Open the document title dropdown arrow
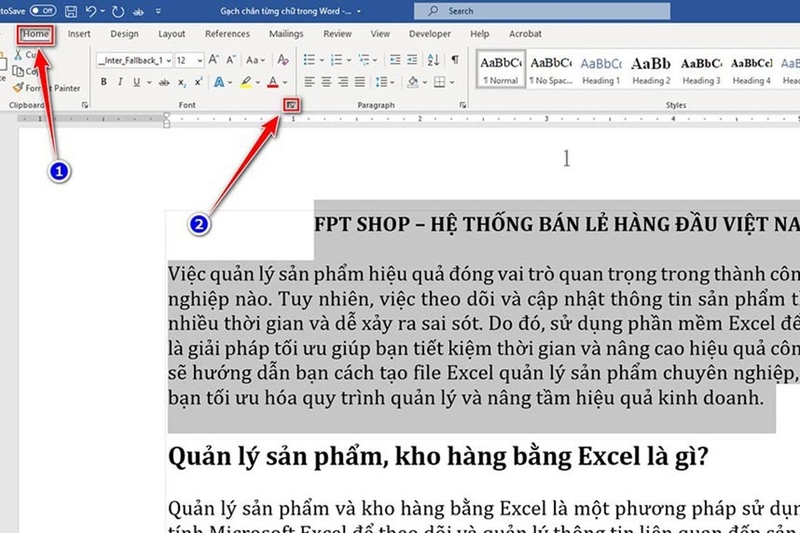800x533 pixels. point(359,11)
